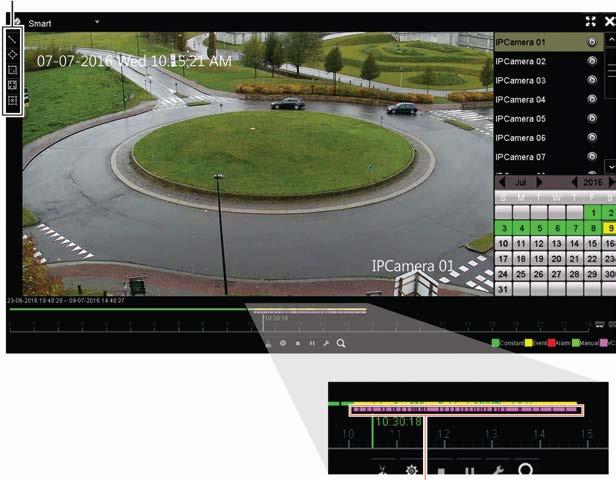Open smart settings with the wrench icon
This screenshot has width=616, height=480.
click(x=326, y=343)
